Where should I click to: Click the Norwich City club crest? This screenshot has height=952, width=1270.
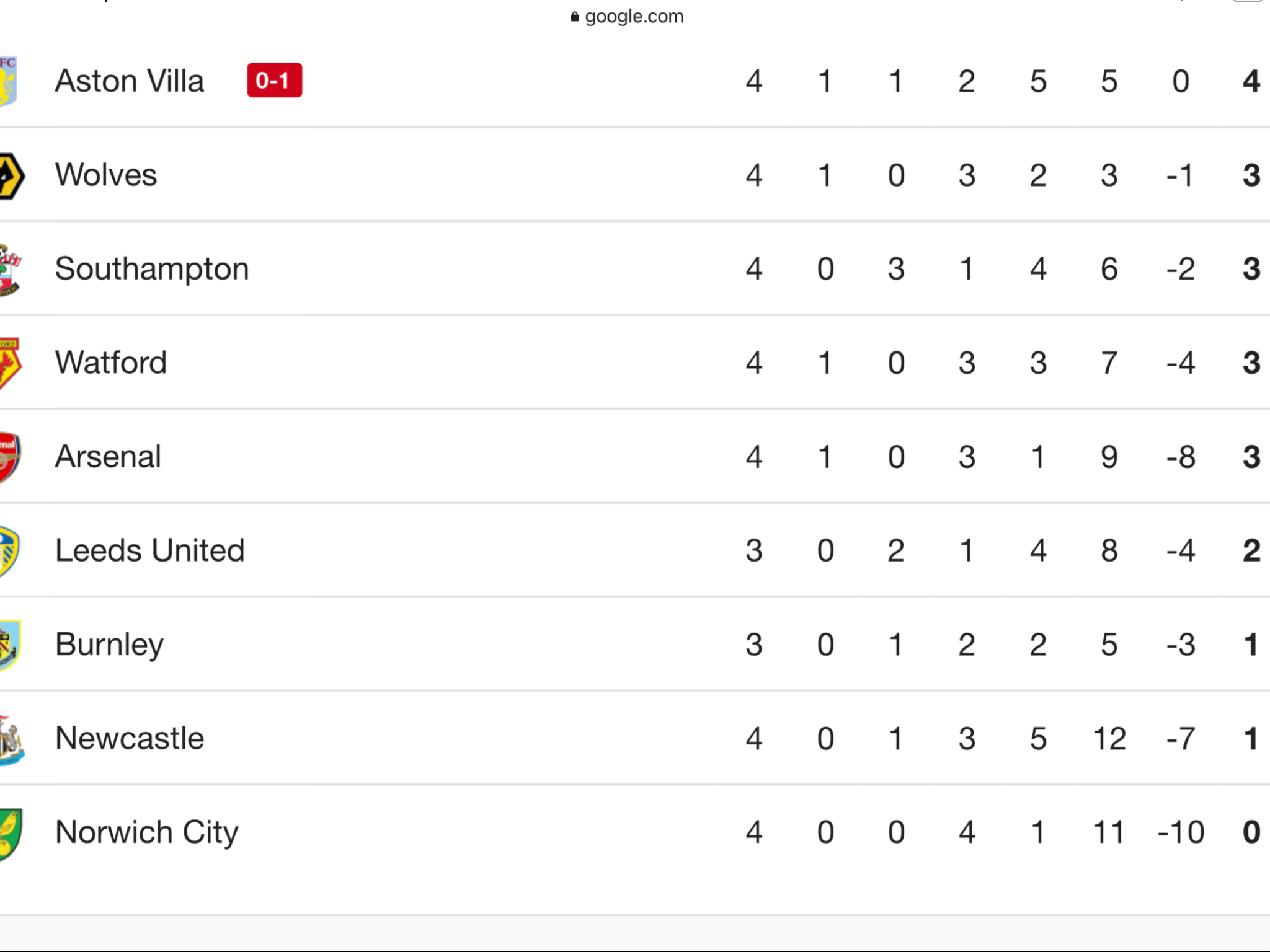[11, 834]
